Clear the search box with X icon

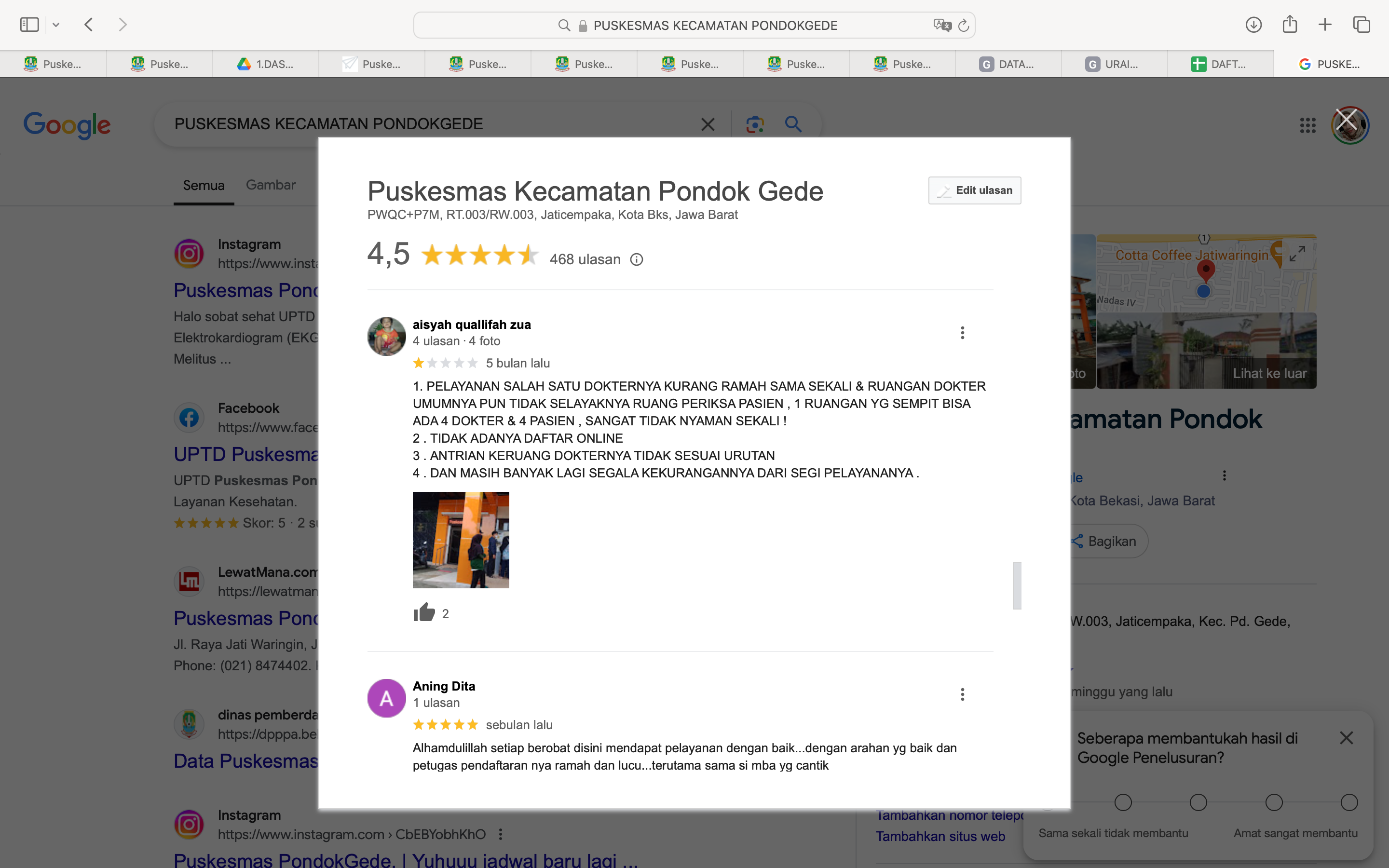[x=708, y=124]
